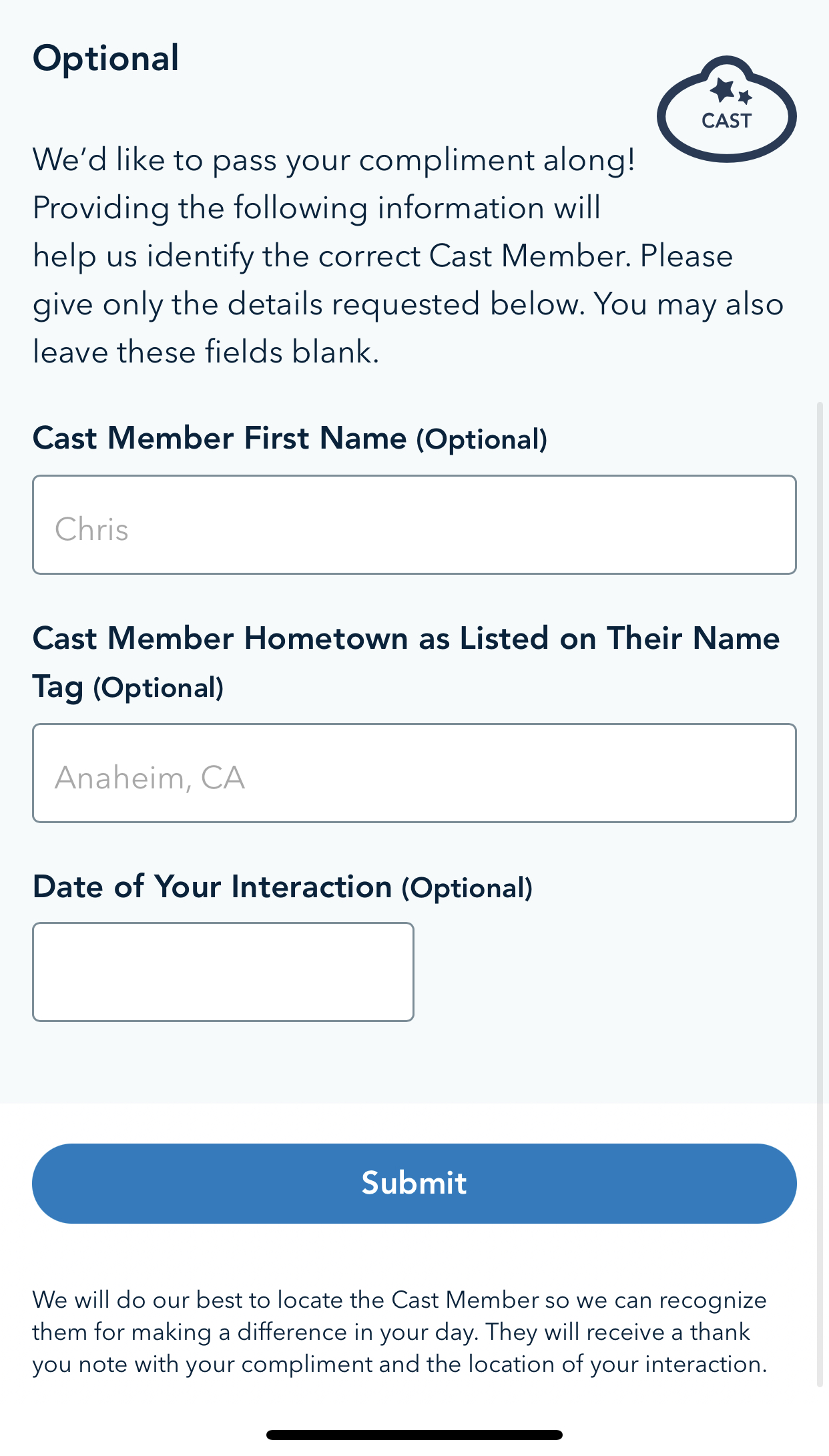
Task: Click the "Cast Member First Name" label
Action: coord(220,439)
